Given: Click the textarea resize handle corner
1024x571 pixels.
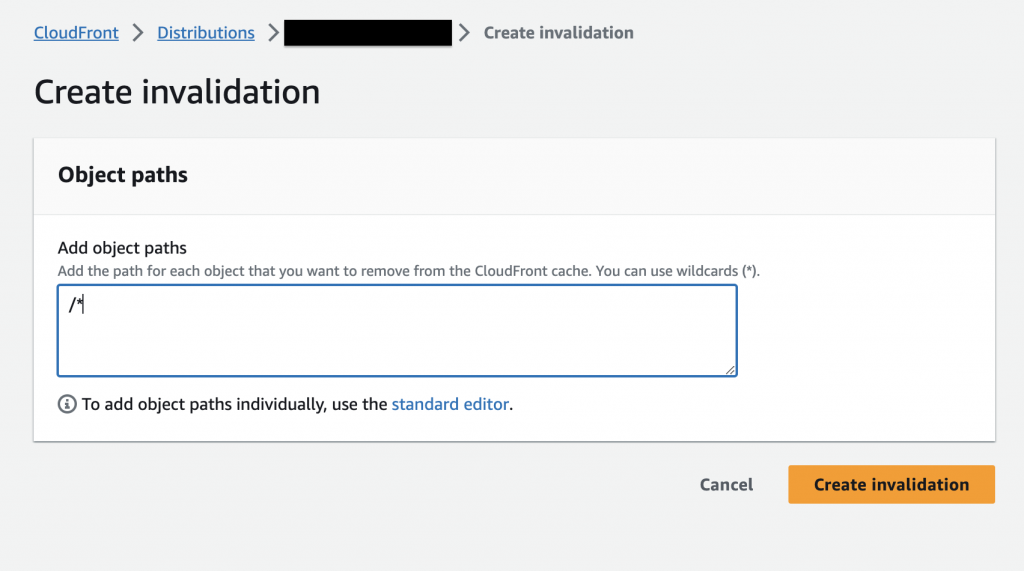Looking at the screenshot, I should 730,369.
